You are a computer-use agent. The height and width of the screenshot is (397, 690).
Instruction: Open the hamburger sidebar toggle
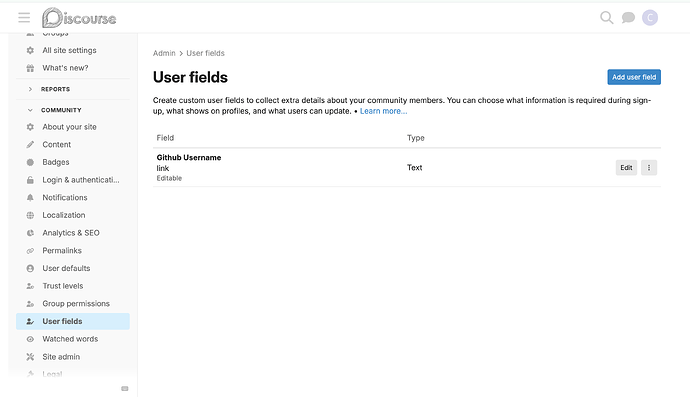[24, 18]
